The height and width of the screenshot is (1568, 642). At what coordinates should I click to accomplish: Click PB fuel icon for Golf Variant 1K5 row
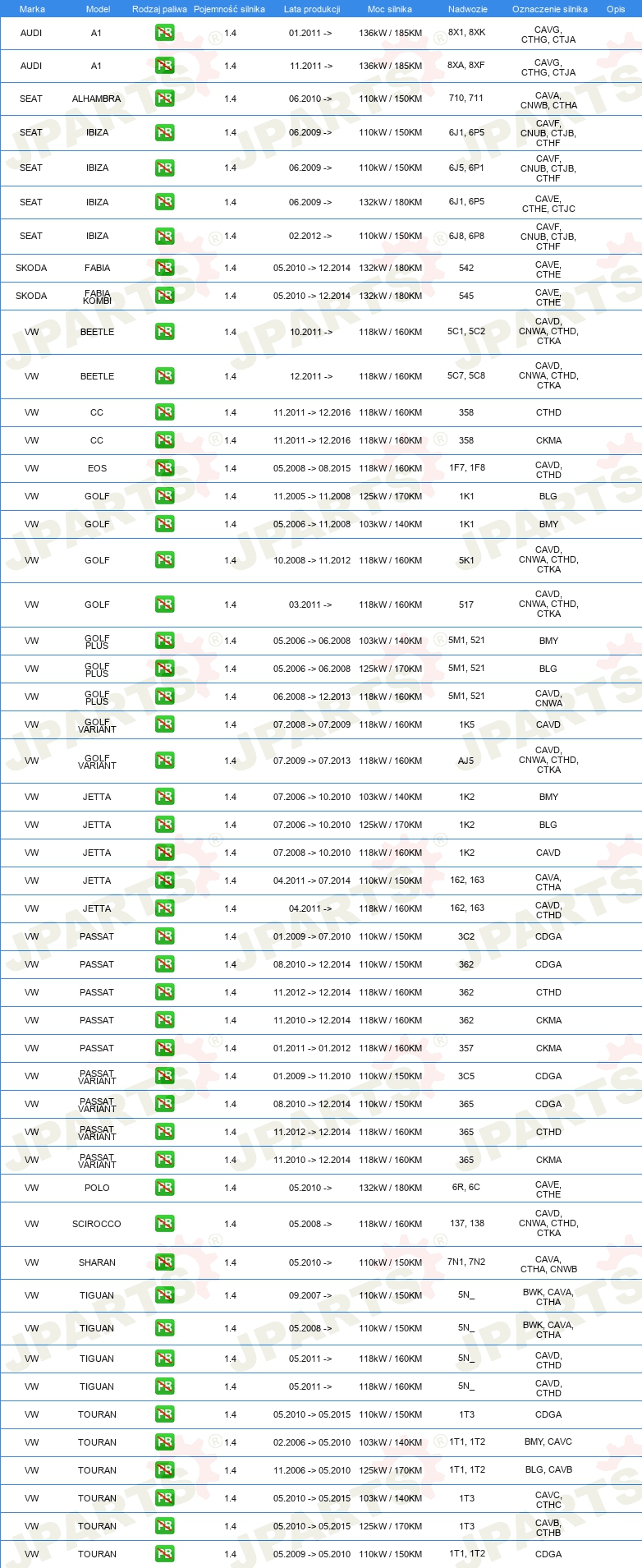tap(164, 724)
